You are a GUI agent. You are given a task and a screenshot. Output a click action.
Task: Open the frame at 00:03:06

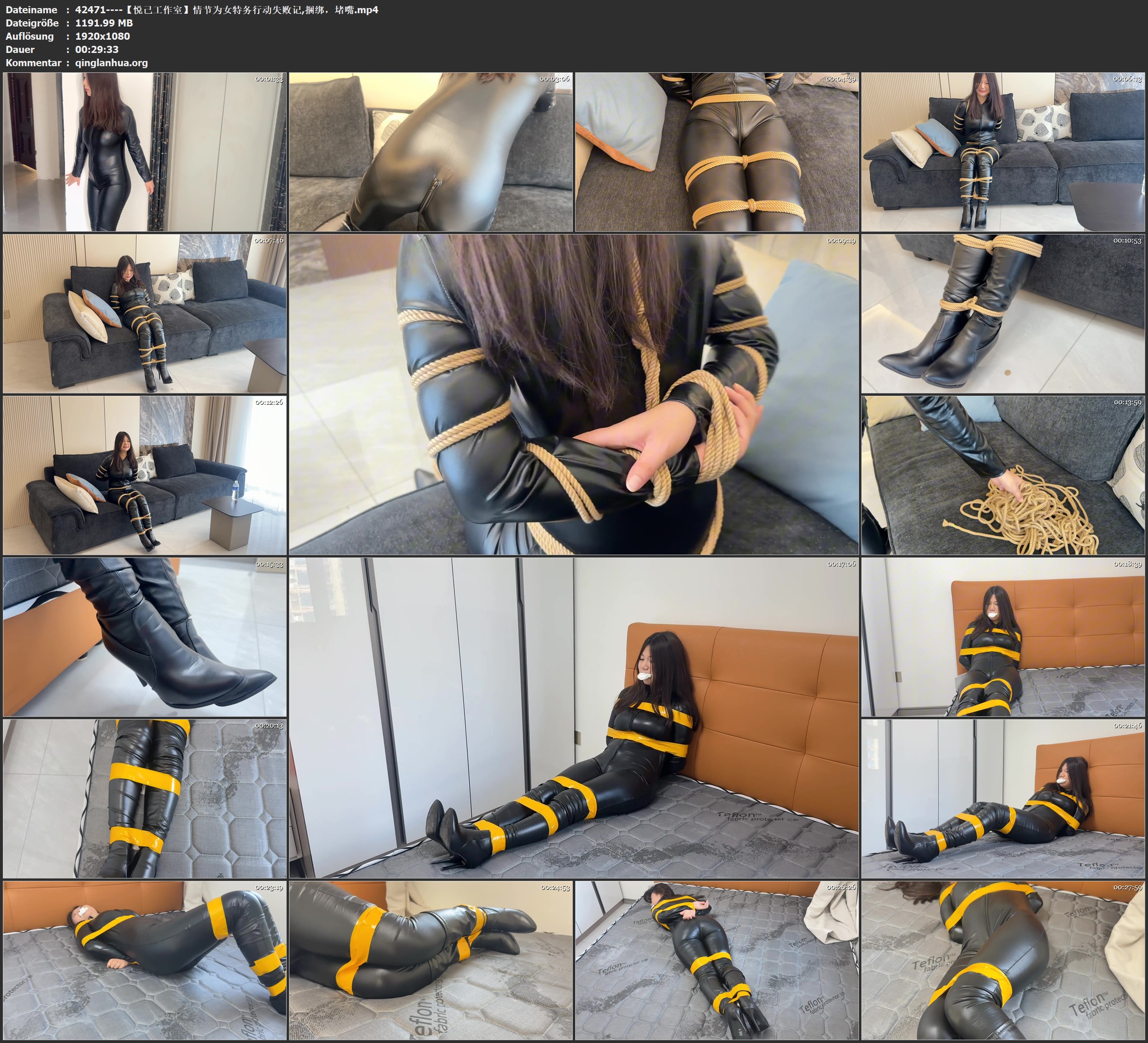click(x=430, y=151)
